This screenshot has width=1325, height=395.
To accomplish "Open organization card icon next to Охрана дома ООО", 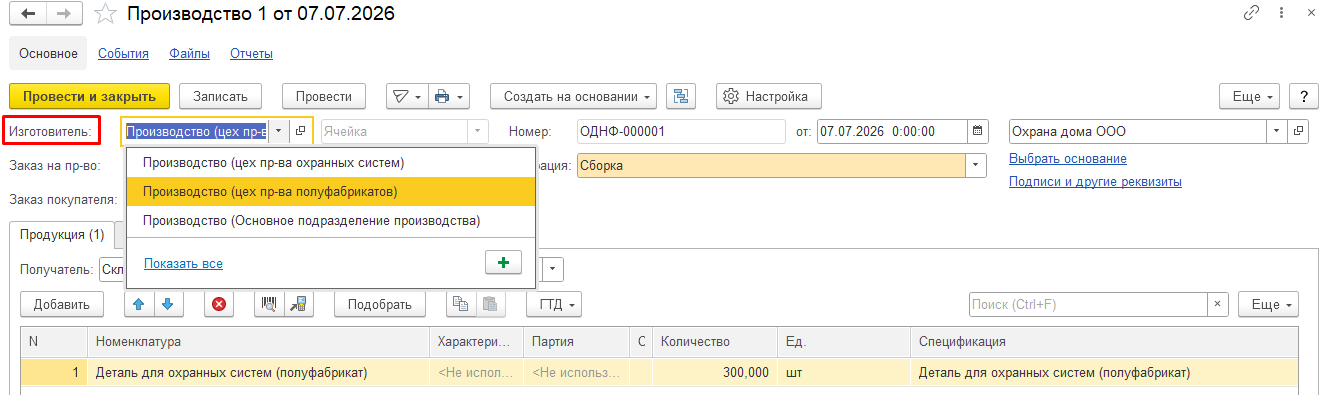I will click(x=1299, y=131).
